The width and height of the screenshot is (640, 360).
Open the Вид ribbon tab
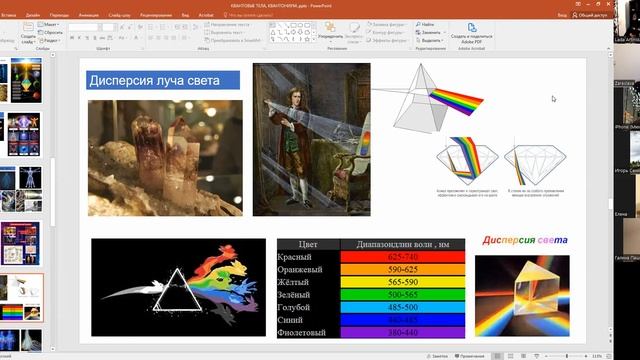[185, 15]
